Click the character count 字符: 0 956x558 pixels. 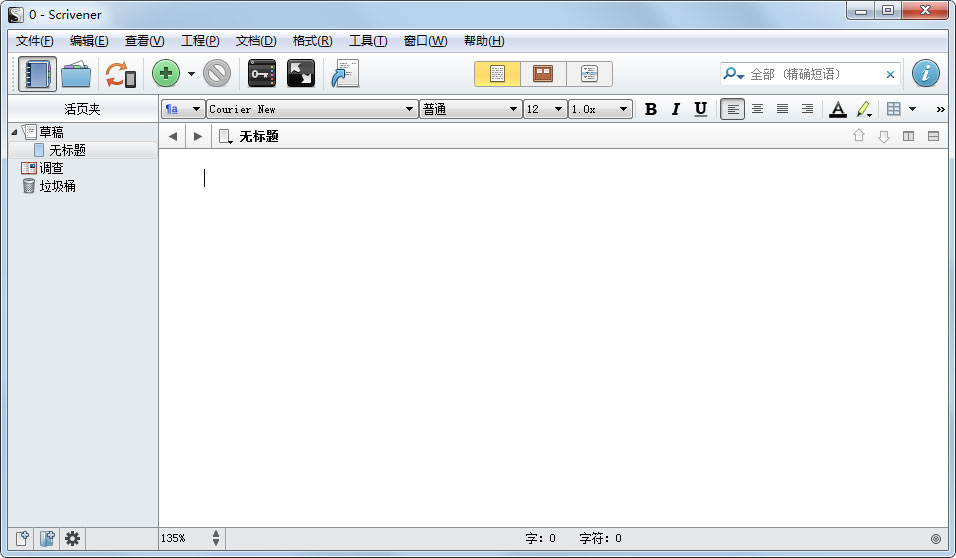coord(601,538)
